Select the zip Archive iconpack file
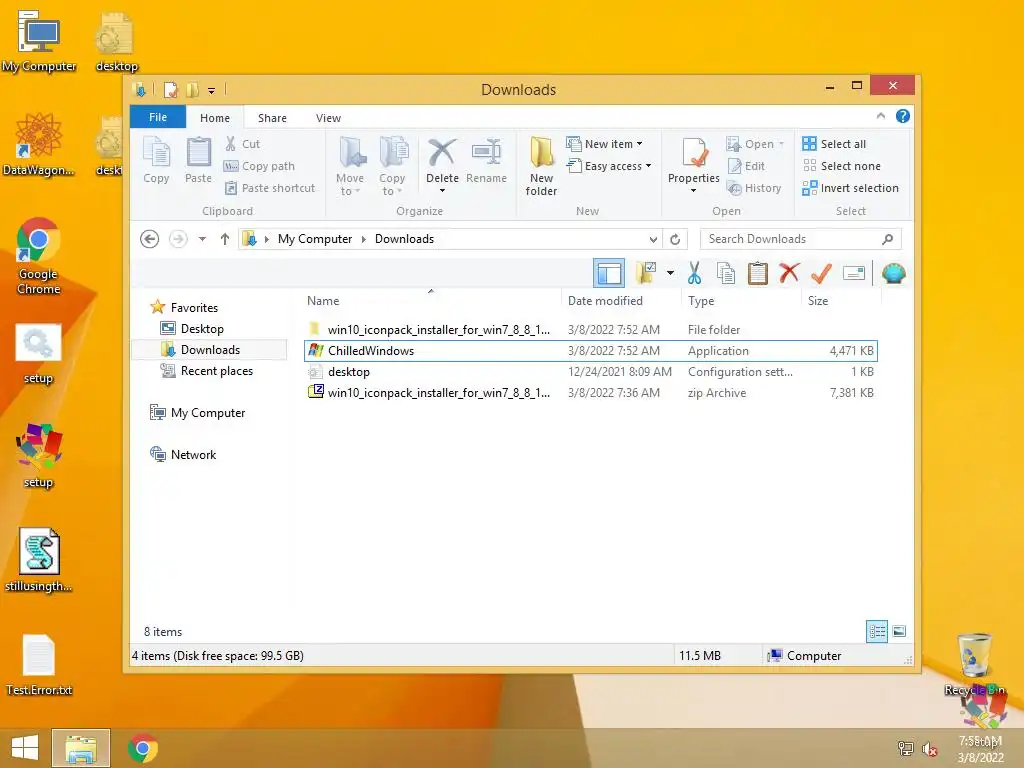The image size is (1024, 768). 591,392
